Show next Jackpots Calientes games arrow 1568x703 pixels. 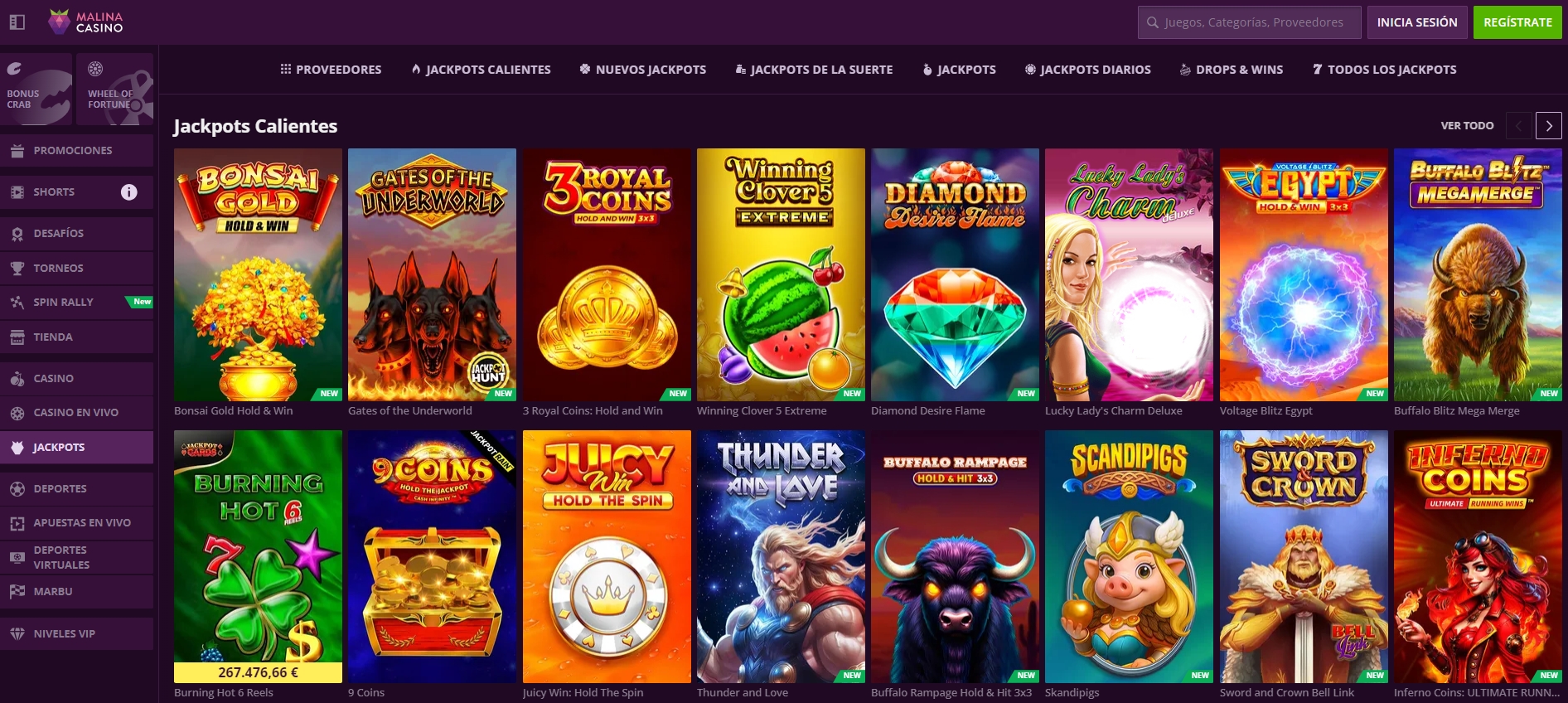click(x=1548, y=125)
